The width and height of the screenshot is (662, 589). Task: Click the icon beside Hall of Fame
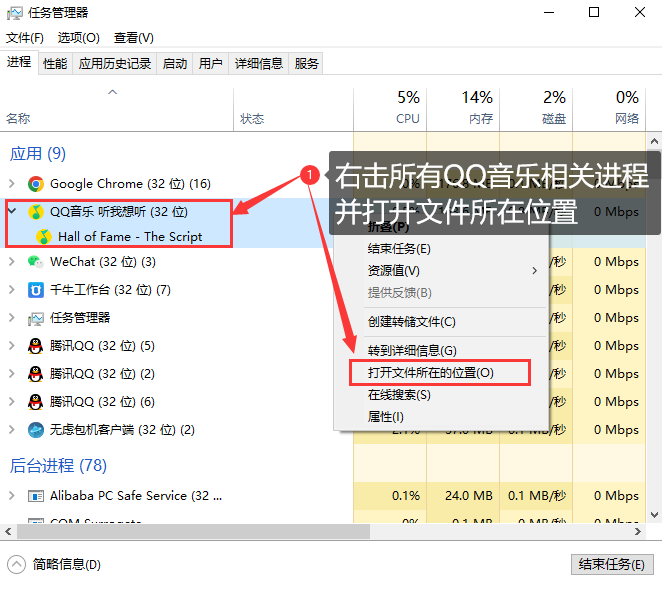pyautogui.click(x=44, y=237)
